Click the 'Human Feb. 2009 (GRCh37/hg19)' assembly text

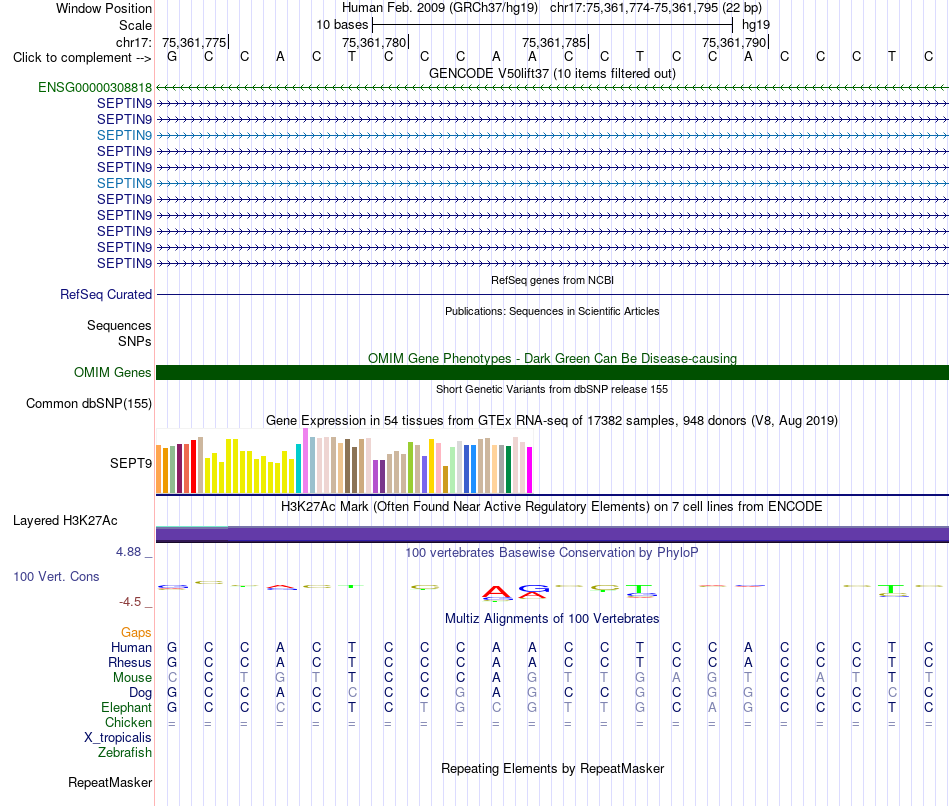pos(440,8)
